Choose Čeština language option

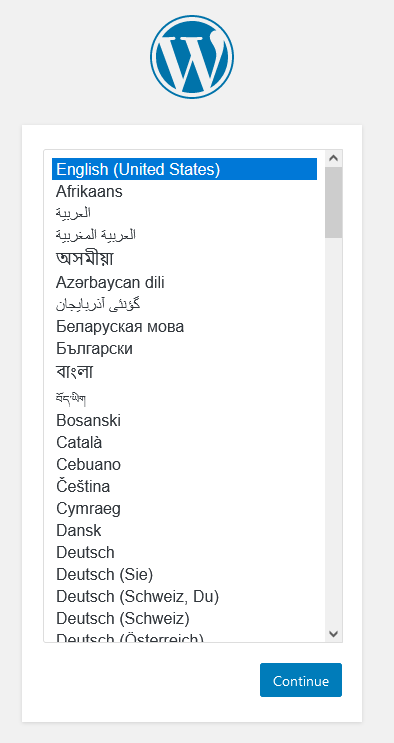point(184,486)
